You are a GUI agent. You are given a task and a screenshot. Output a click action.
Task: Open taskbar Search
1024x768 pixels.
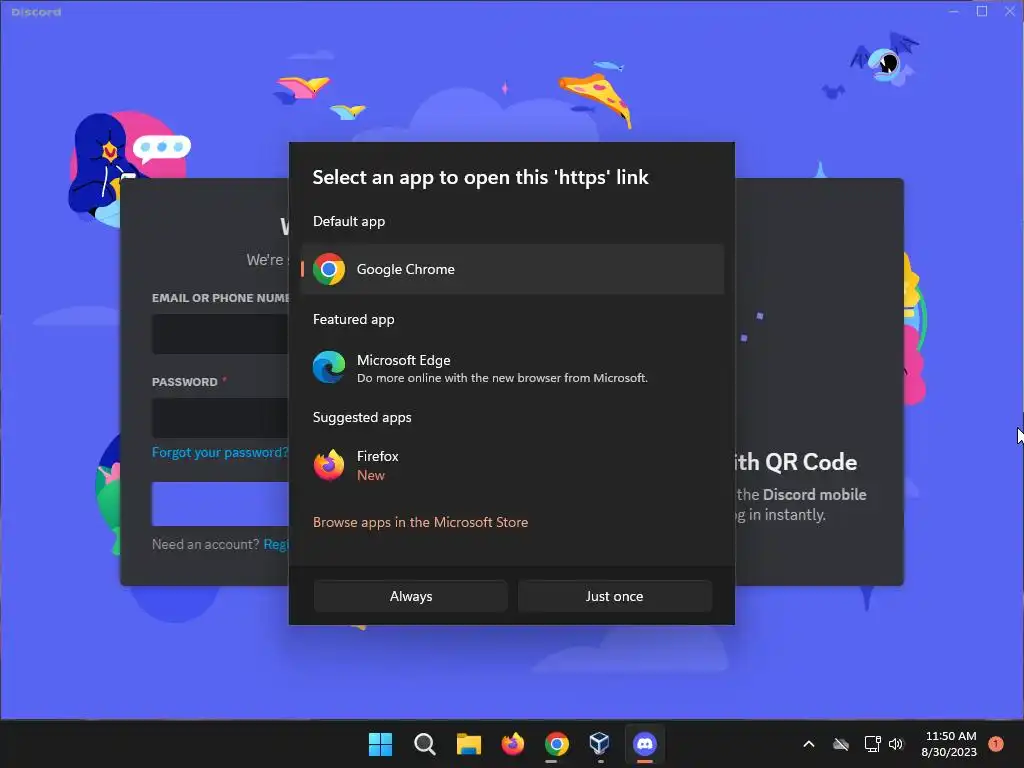click(x=424, y=744)
